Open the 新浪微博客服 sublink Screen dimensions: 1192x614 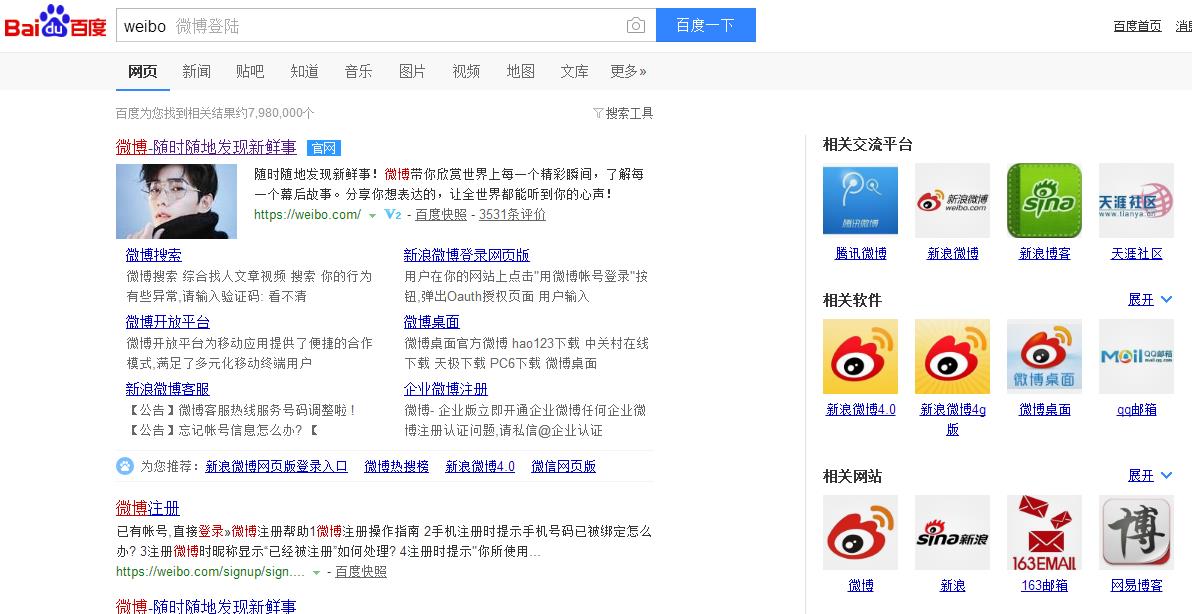167,389
